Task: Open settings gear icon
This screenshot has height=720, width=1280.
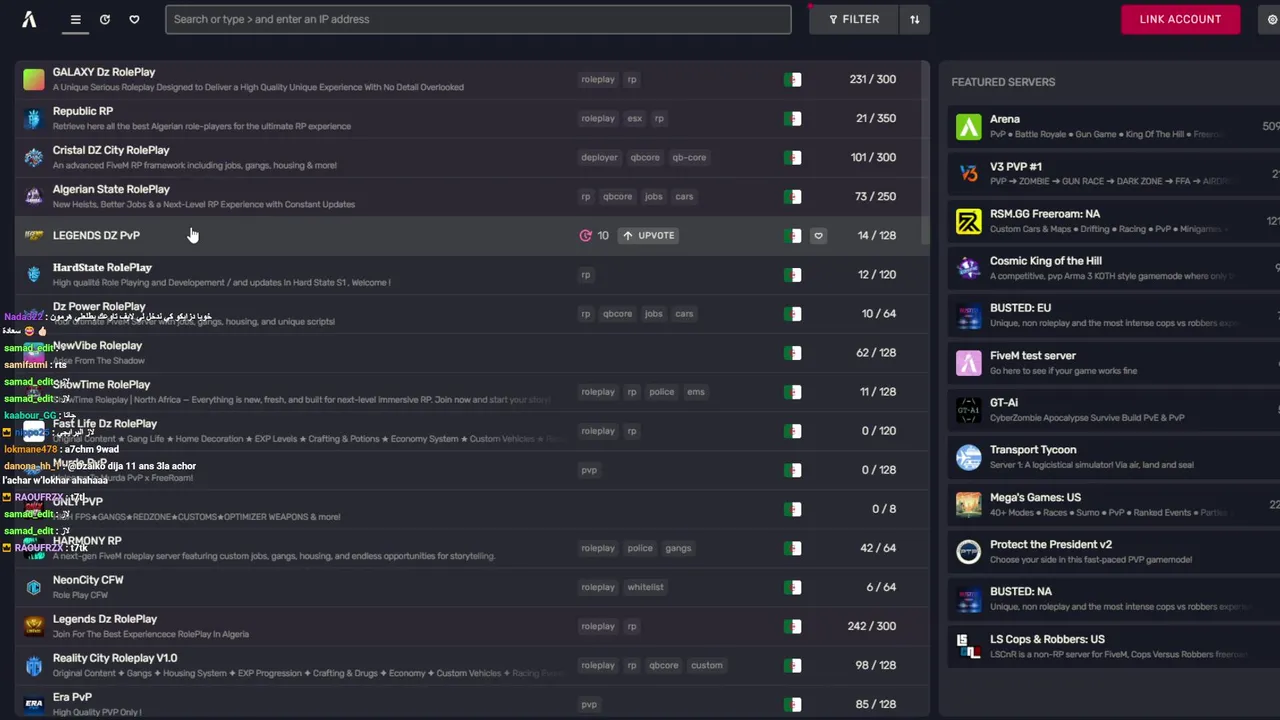Action: [x=1272, y=19]
